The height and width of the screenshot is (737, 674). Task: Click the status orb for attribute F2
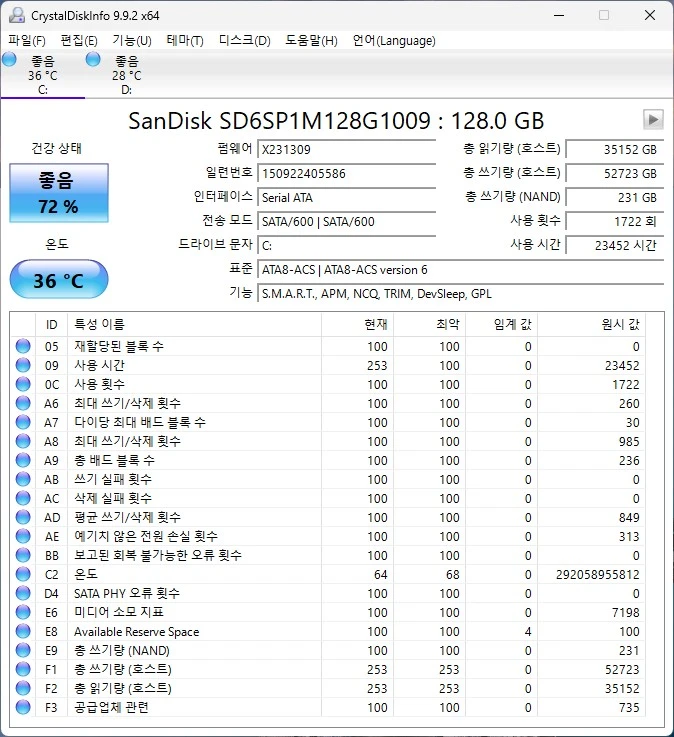23,688
